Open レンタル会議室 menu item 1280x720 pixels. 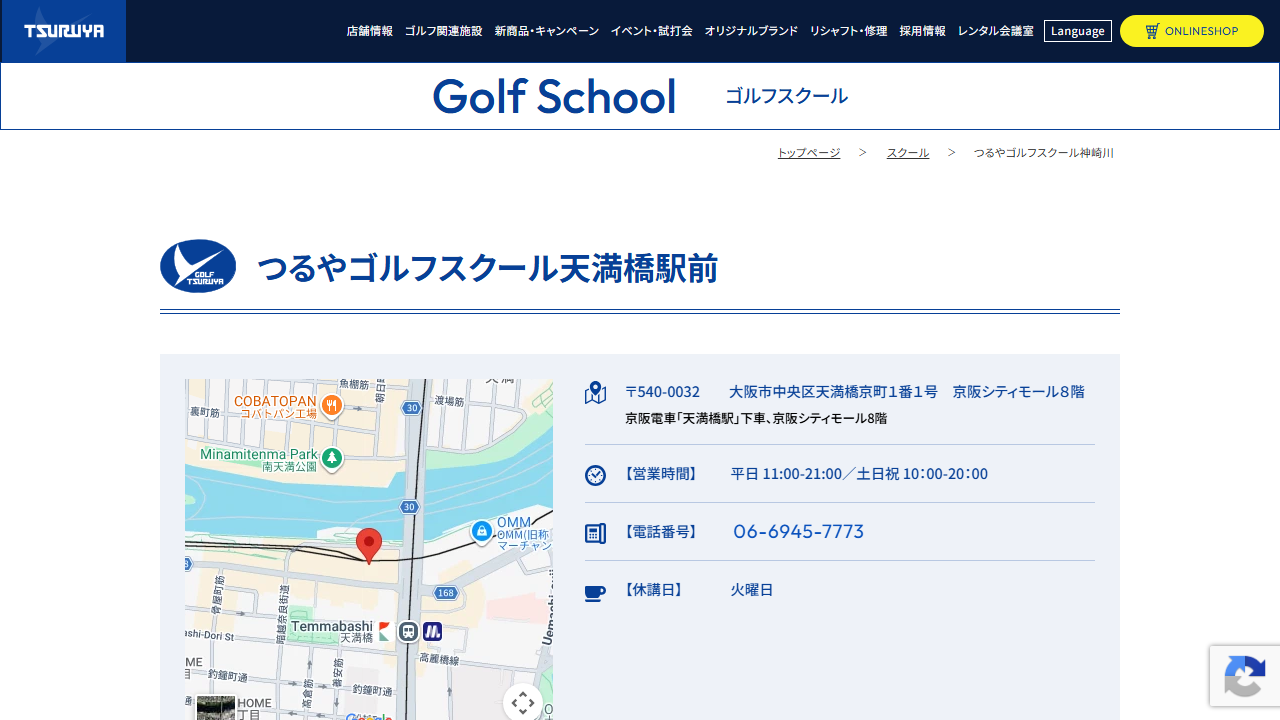tap(995, 31)
